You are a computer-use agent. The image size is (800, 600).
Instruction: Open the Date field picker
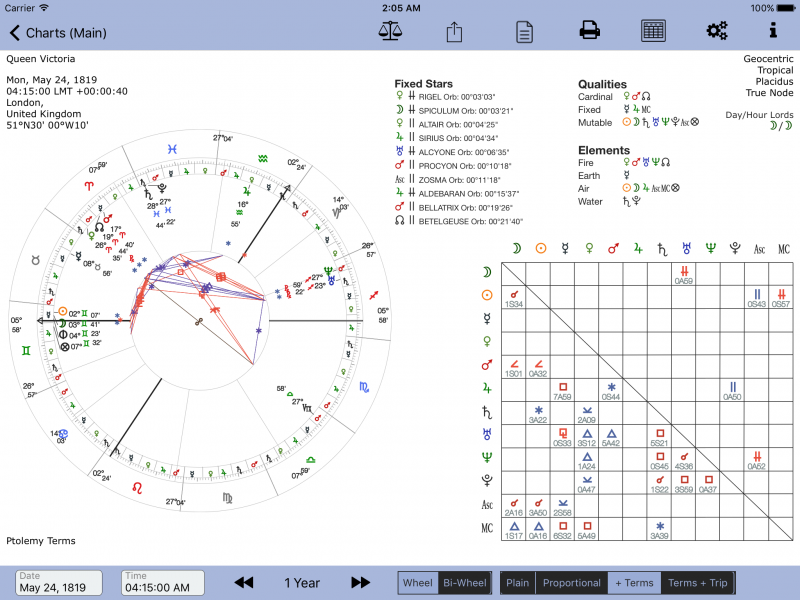(x=60, y=583)
